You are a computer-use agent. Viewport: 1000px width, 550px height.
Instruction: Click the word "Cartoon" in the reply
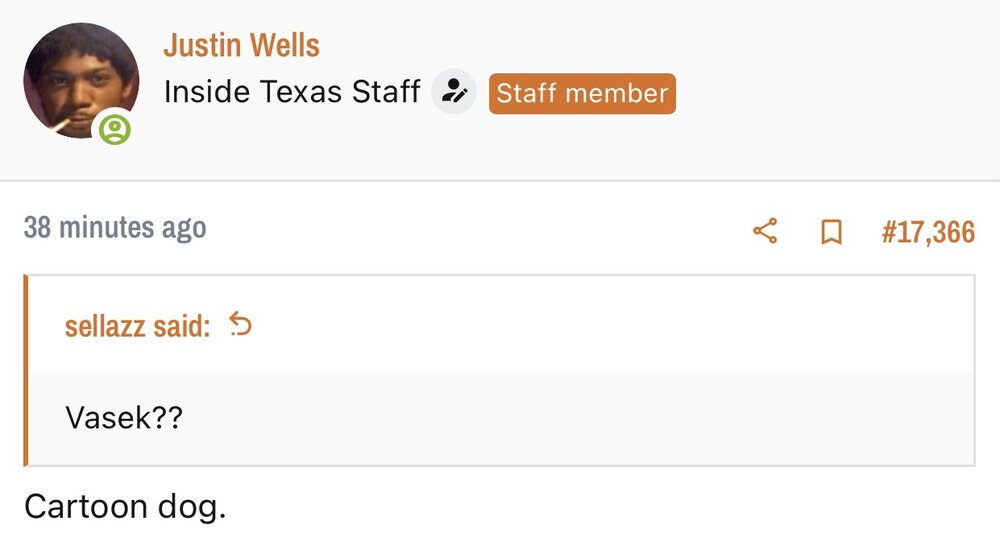click(86, 507)
